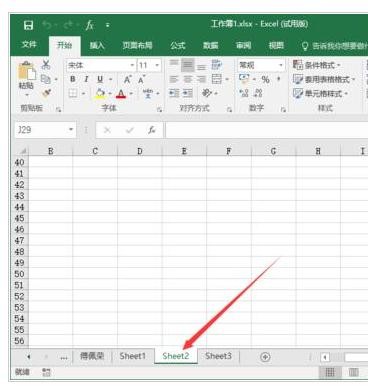Toggle Middle Align icon

coord(188,65)
